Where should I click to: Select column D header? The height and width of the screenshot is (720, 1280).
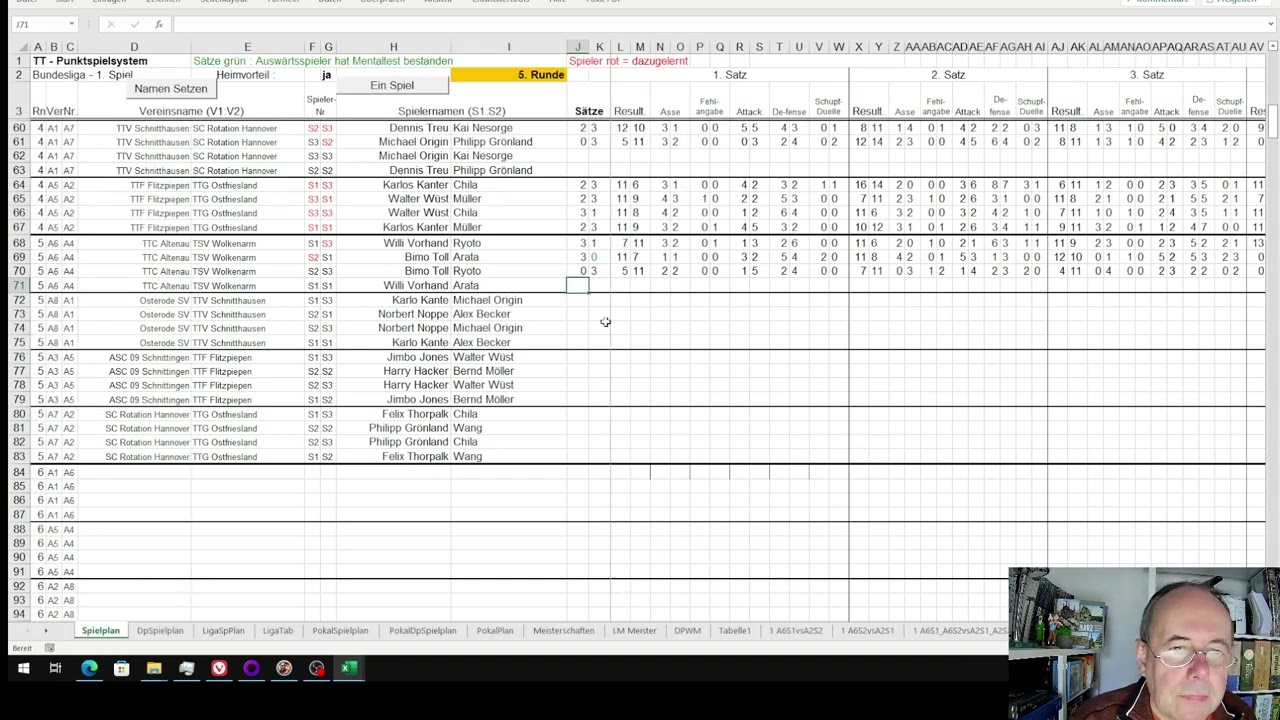click(x=134, y=47)
